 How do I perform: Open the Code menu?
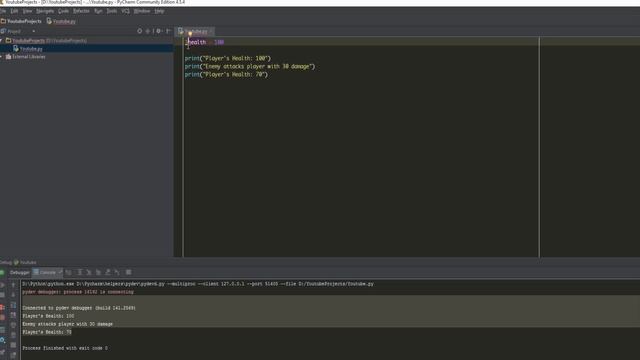(x=63, y=11)
